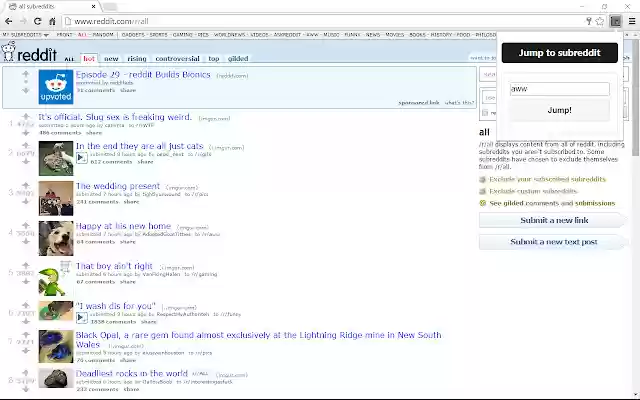The width and height of the screenshot is (640, 400).
Task: Click 'Submit a new text post' button
Action: pyautogui.click(x=554, y=242)
